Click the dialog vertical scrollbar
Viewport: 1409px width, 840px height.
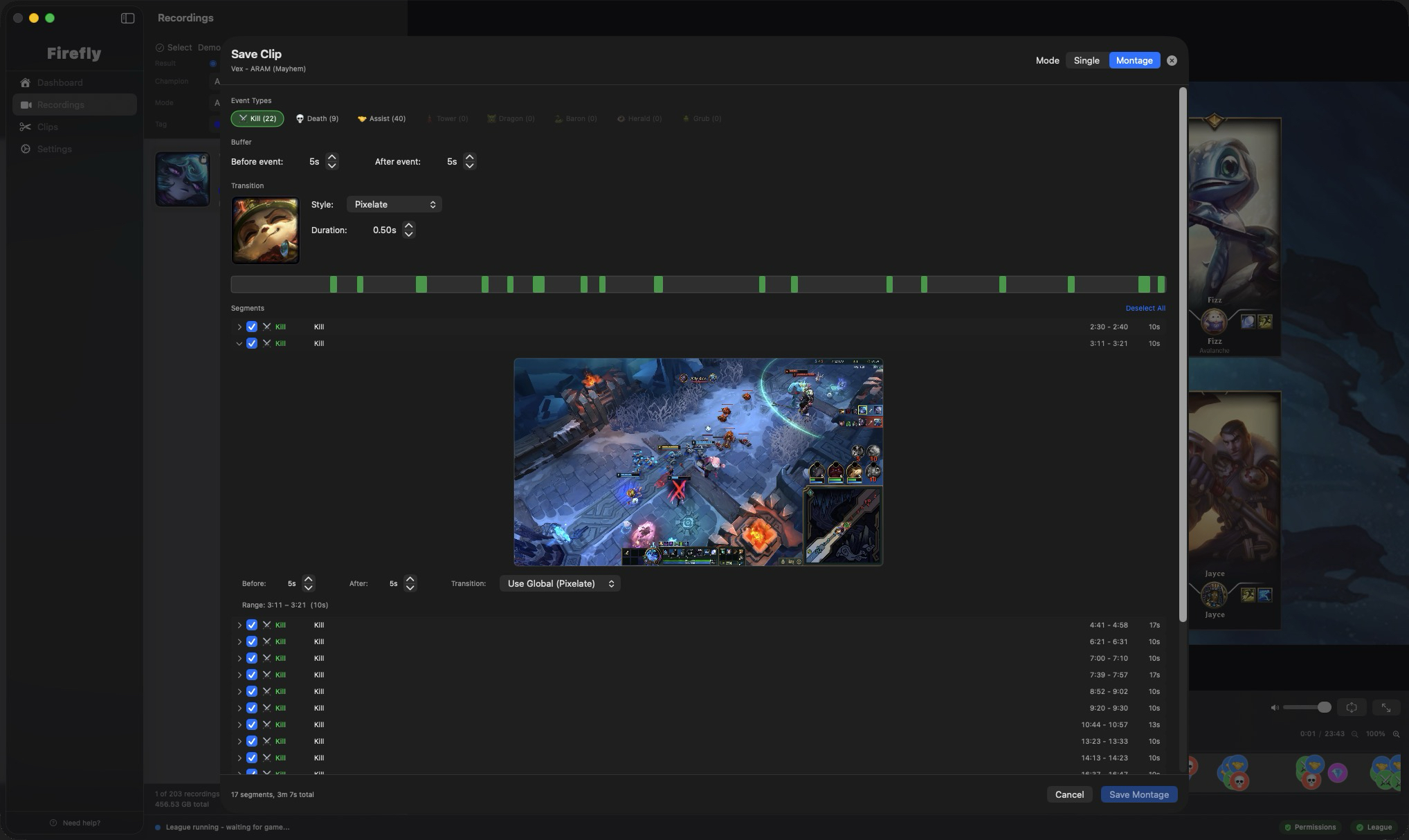[1183, 354]
